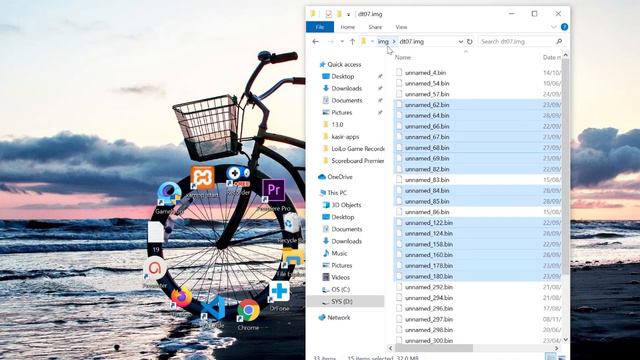Select This PC in navigation pane
Screen dimensions: 640x360
click(x=337, y=193)
